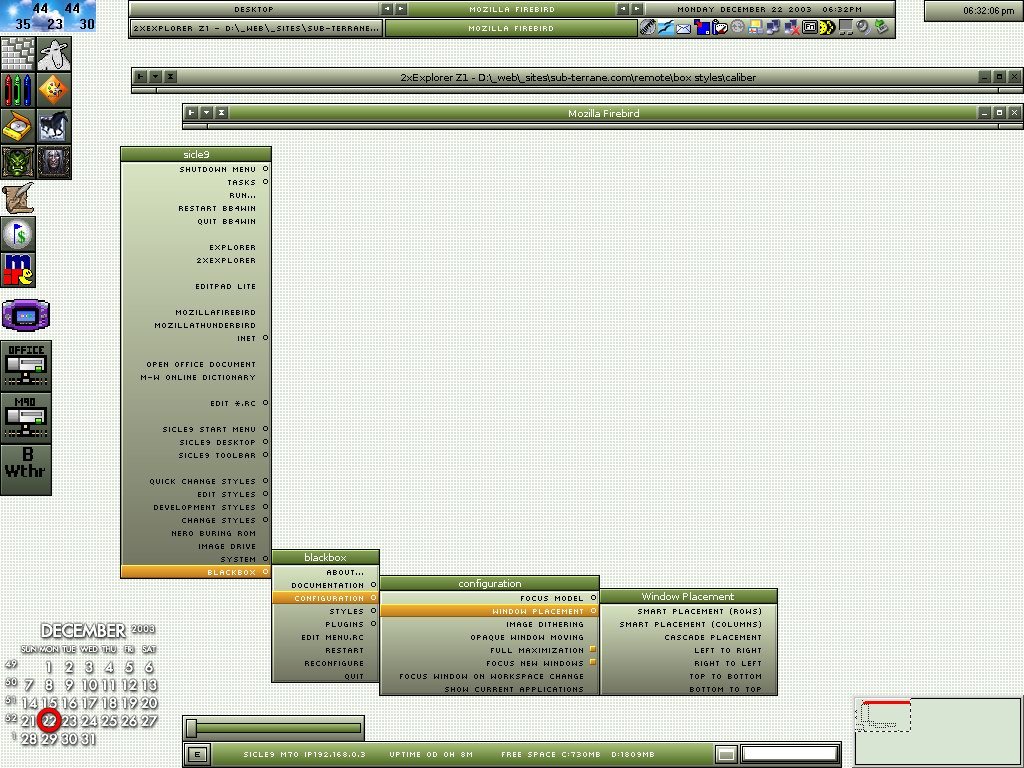Click the Mozilla Firebird taskbar button
1024x768 pixels.
click(x=511, y=29)
